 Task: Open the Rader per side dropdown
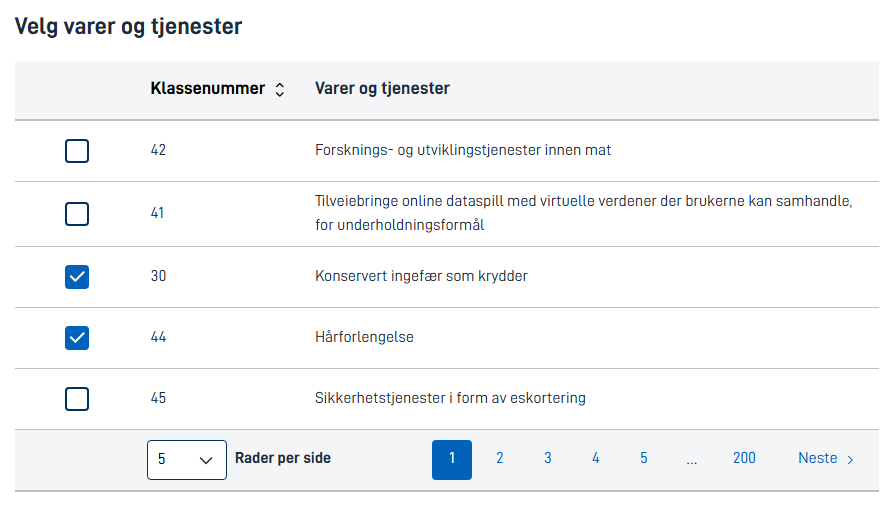coord(187,460)
